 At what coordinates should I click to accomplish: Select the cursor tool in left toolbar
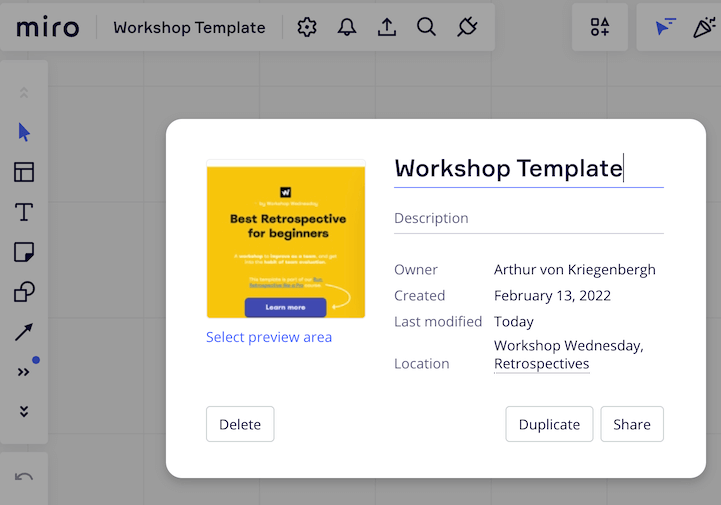[24, 133]
